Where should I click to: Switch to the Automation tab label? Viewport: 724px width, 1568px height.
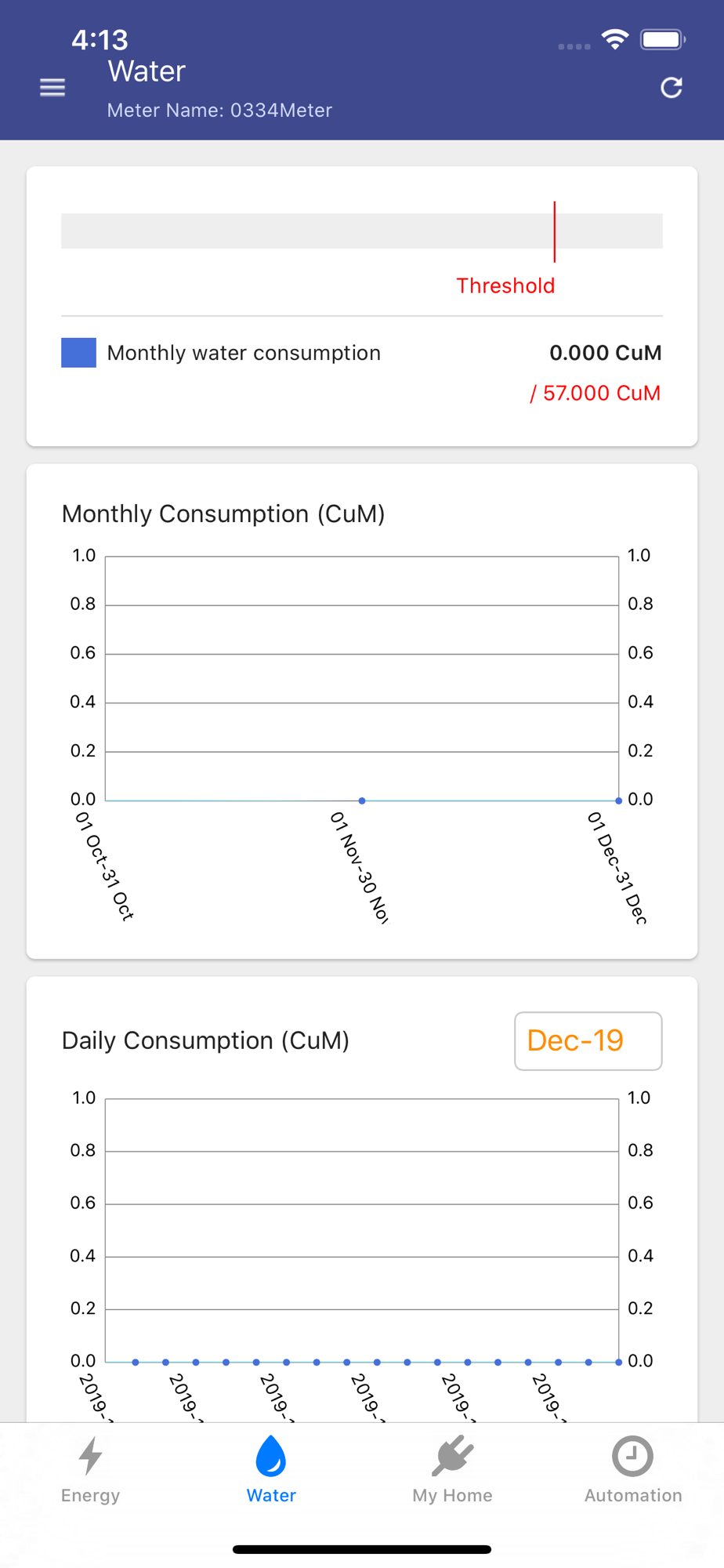pyautogui.click(x=633, y=1496)
